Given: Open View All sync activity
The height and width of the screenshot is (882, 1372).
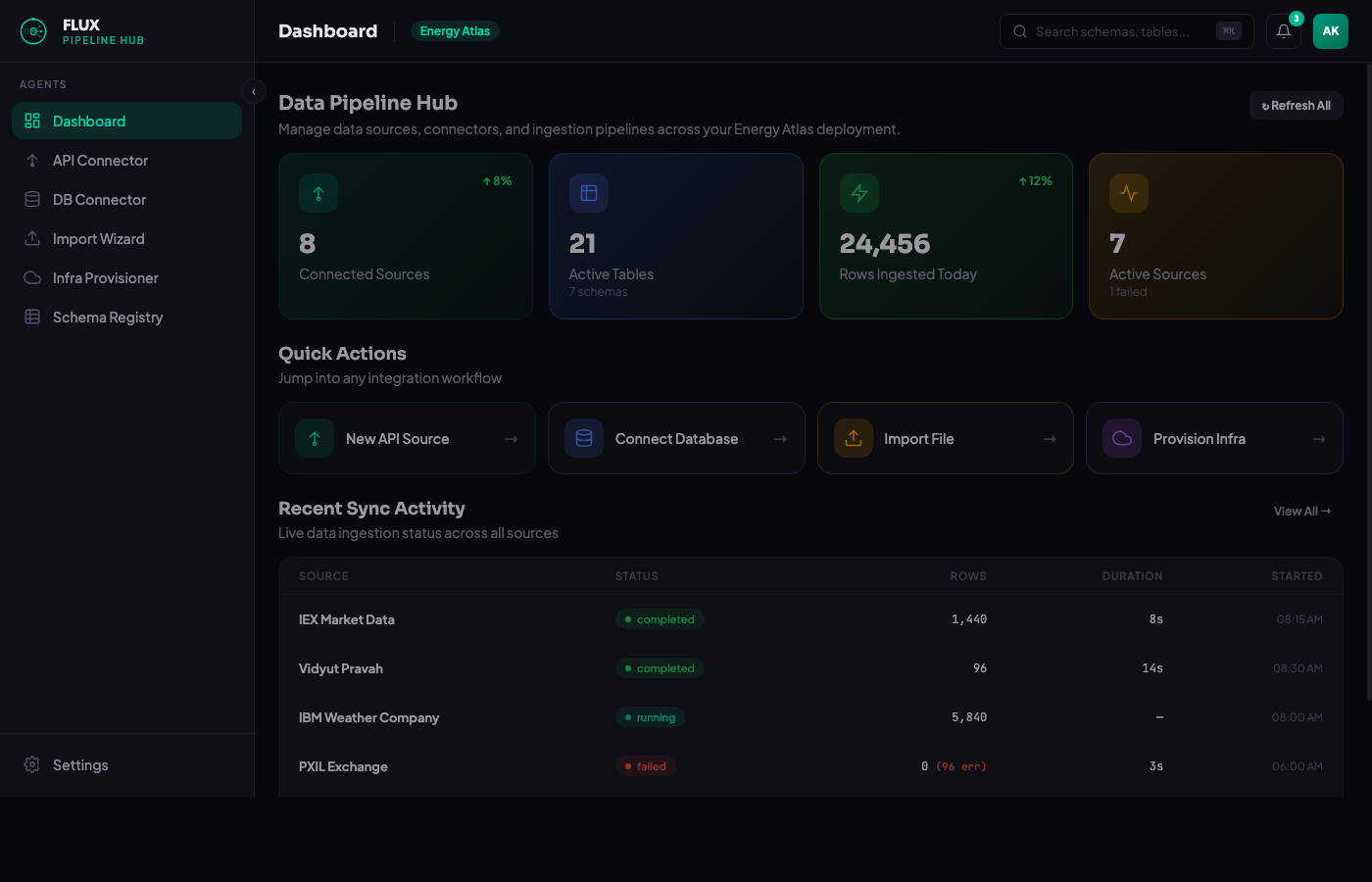Looking at the screenshot, I should point(1301,511).
